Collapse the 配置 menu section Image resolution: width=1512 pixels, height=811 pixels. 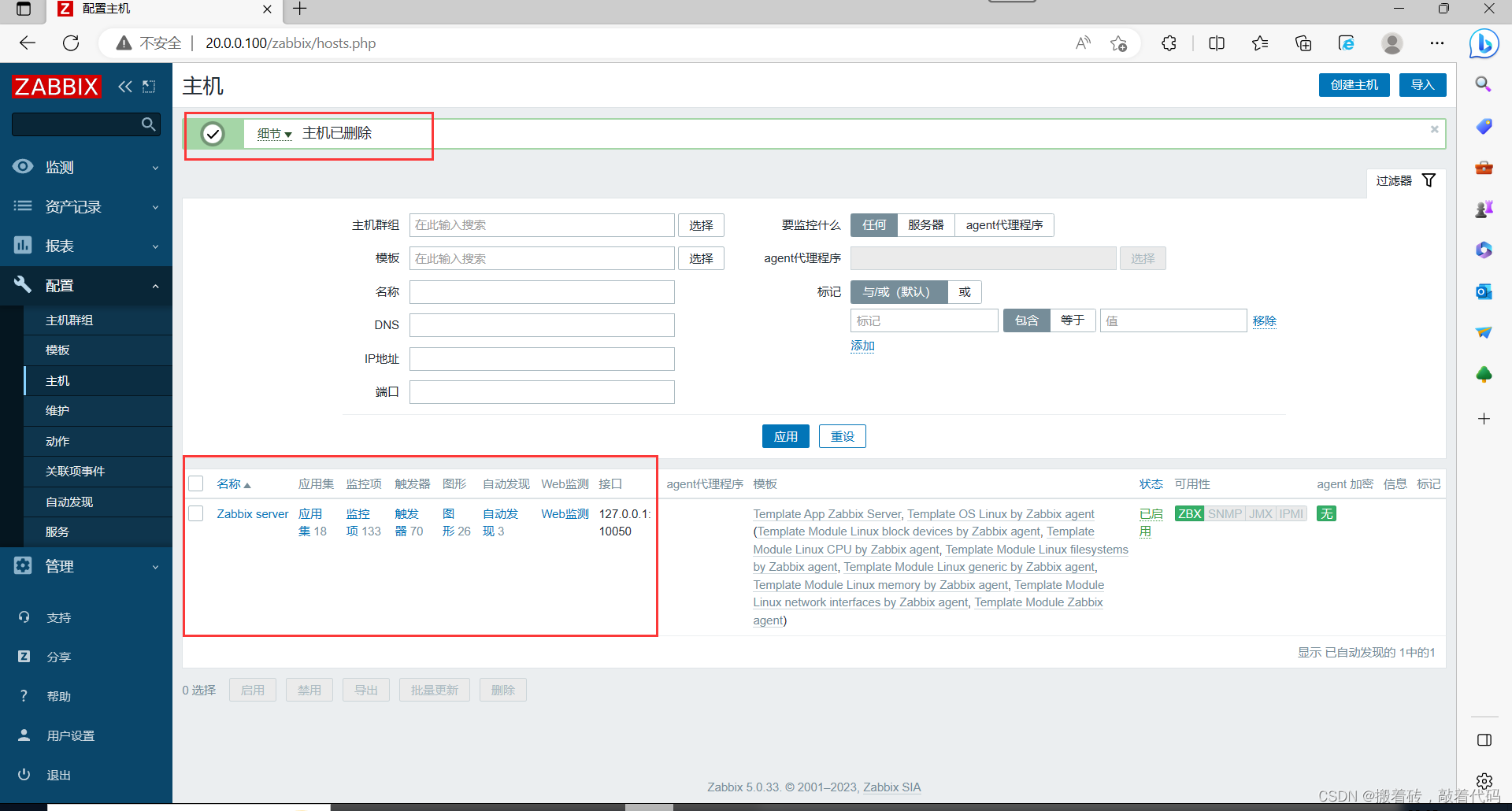[x=86, y=285]
